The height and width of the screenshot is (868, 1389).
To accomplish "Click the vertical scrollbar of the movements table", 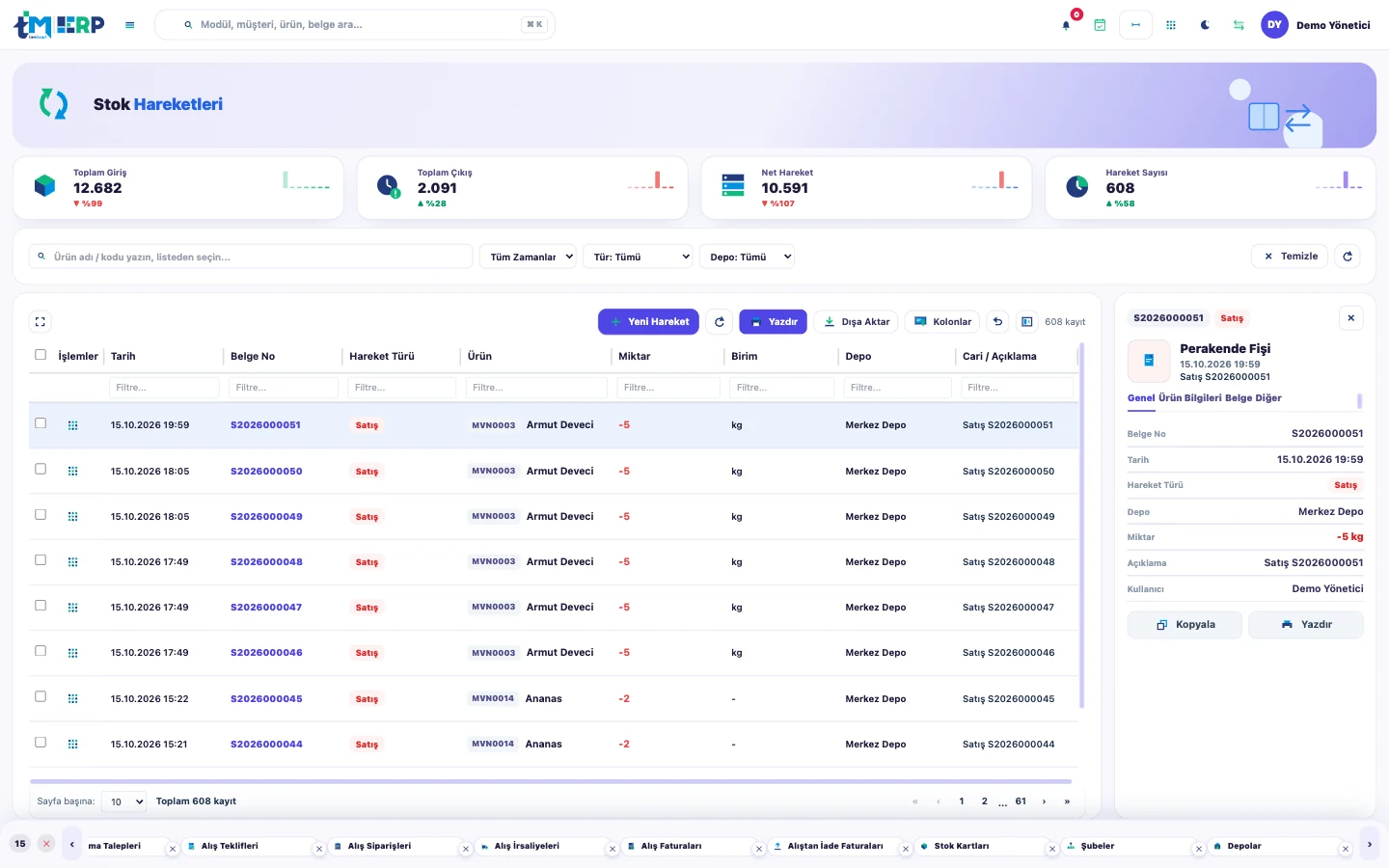I will 1081,526.
